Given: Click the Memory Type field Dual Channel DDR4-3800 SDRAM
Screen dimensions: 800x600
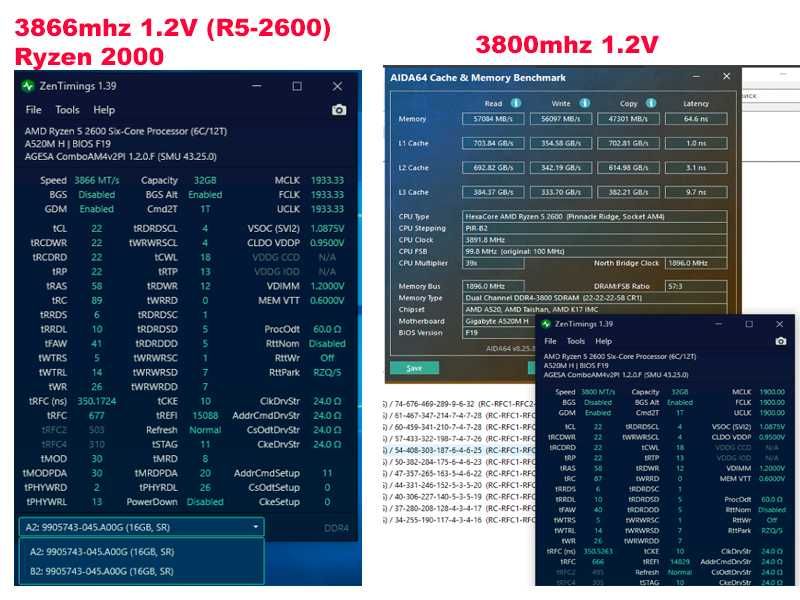Looking at the screenshot, I should coord(594,298).
